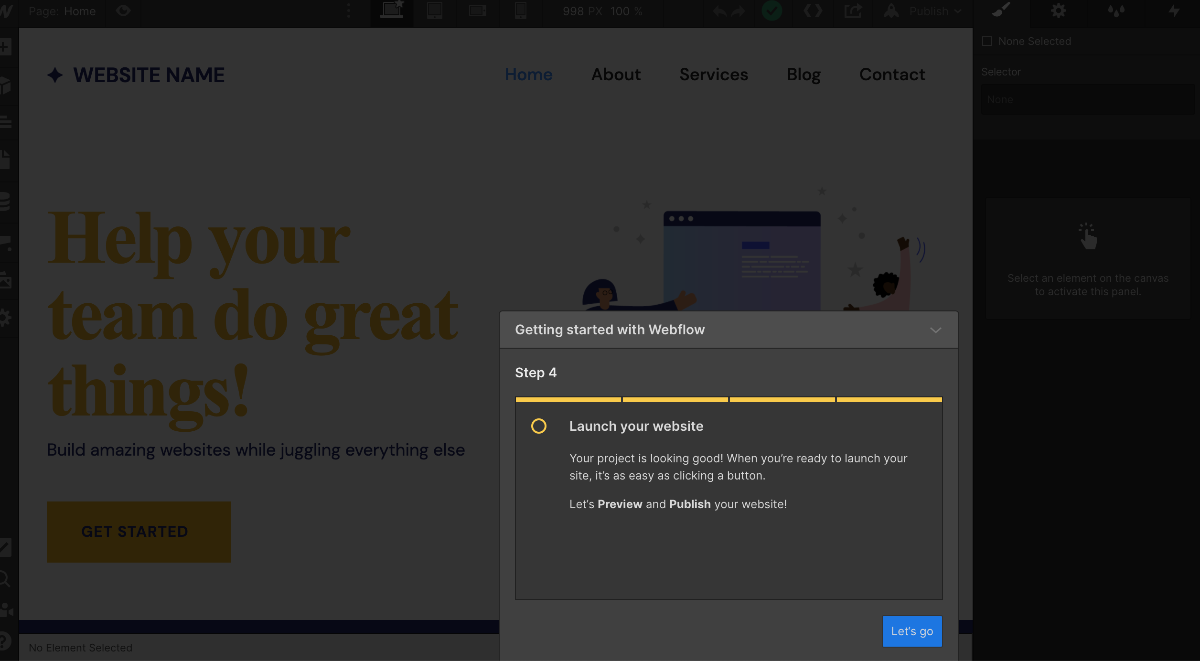Open the Add Elements panel
Image resolution: width=1200 pixels, height=661 pixels.
point(5,47)
